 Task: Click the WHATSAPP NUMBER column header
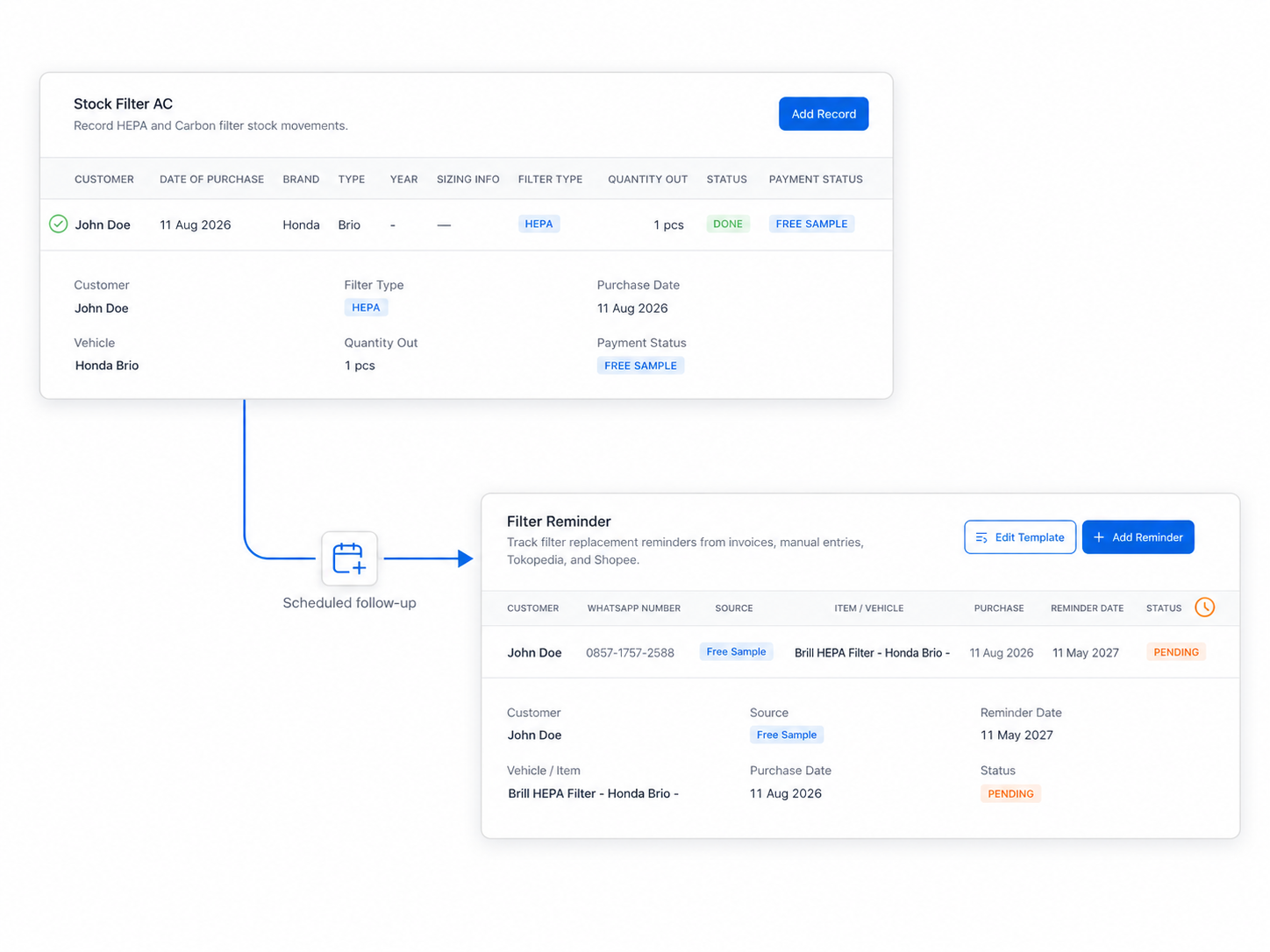633,608
